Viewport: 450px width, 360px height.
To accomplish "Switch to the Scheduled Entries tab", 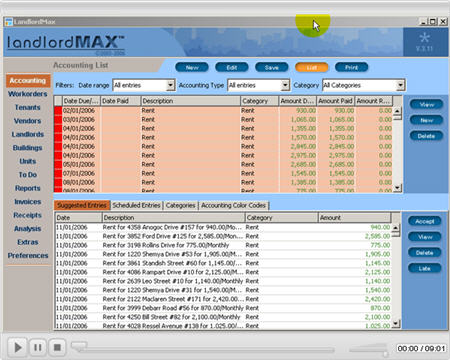I will (x=136, y=205).
